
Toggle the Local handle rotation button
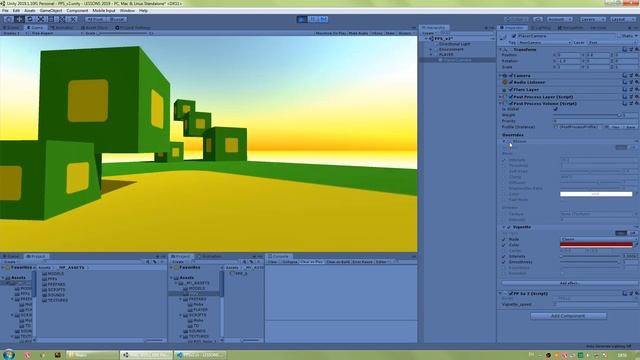117,19
